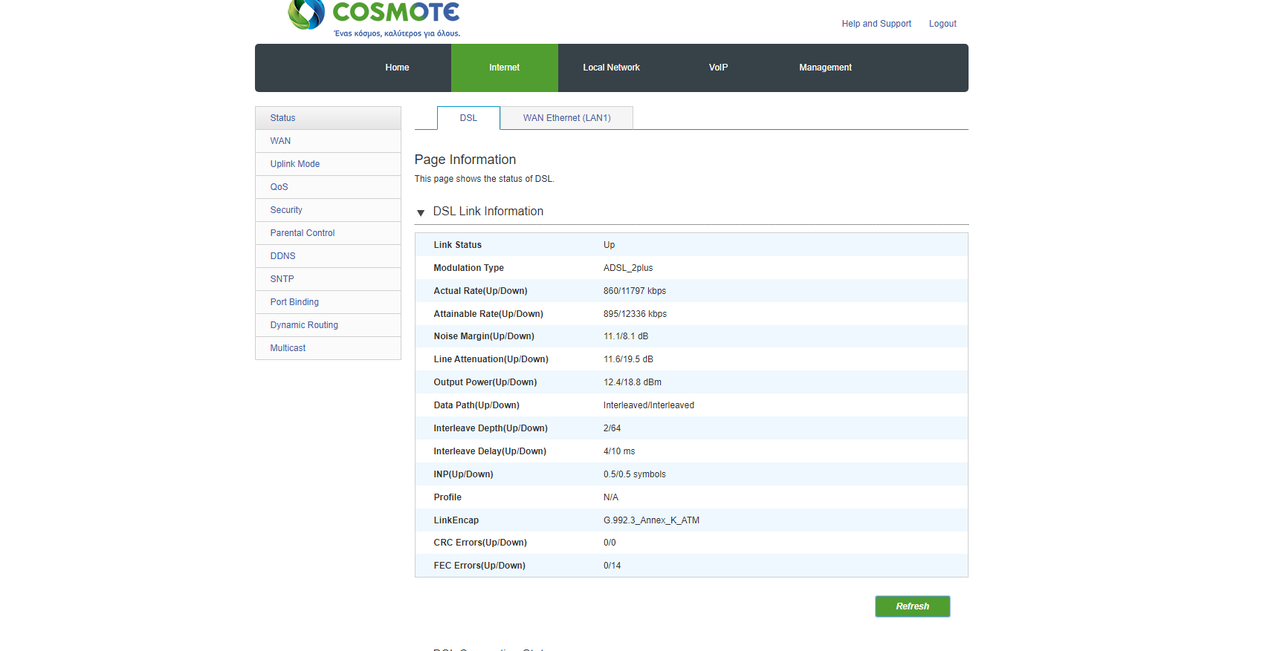The width and height of the screenshot is (1280, 651).
Task: Go to the Home menu
Action: click(x=397, y=68)
